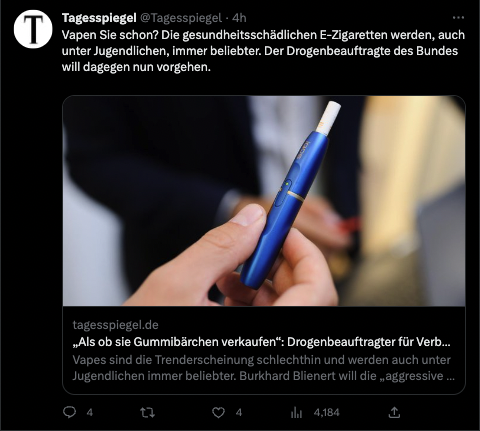Open the 4h timestamp permalink

[239, 18]
